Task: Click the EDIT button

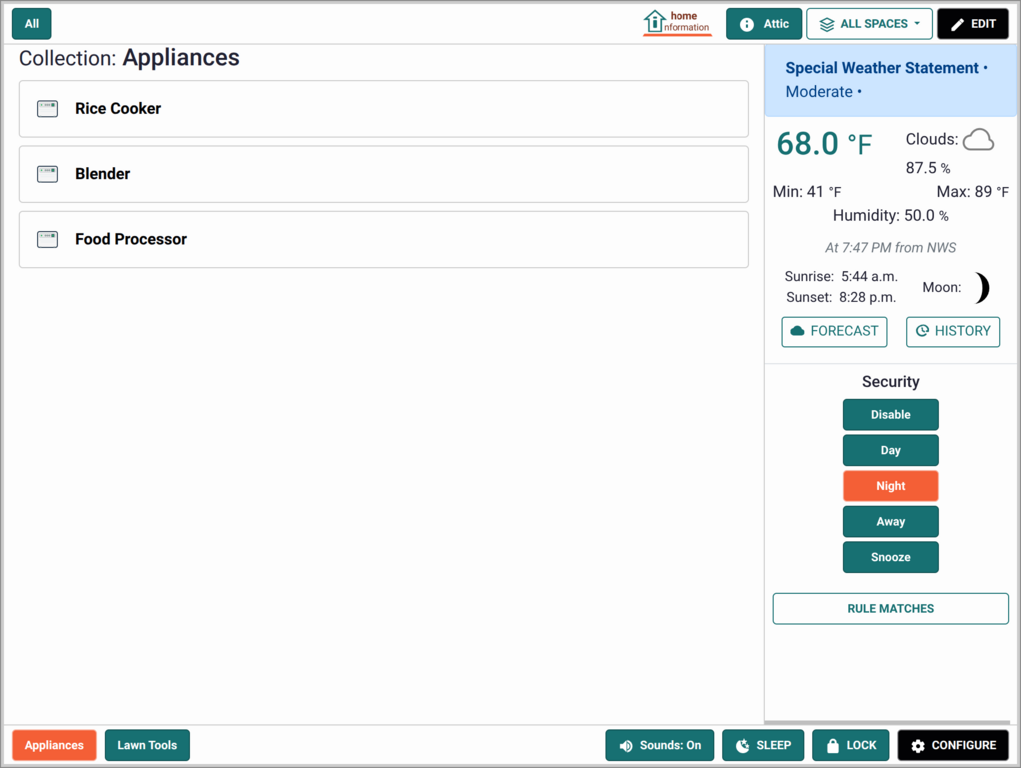Action: click(x=973, y=23)
